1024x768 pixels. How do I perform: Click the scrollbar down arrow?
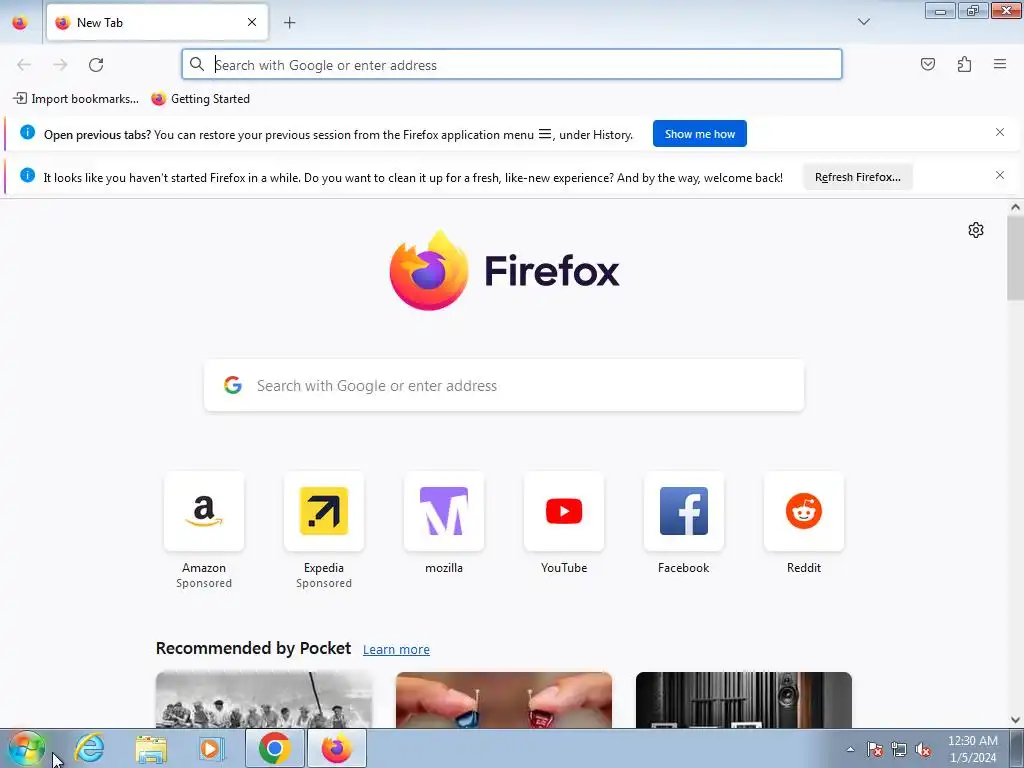1015,720
